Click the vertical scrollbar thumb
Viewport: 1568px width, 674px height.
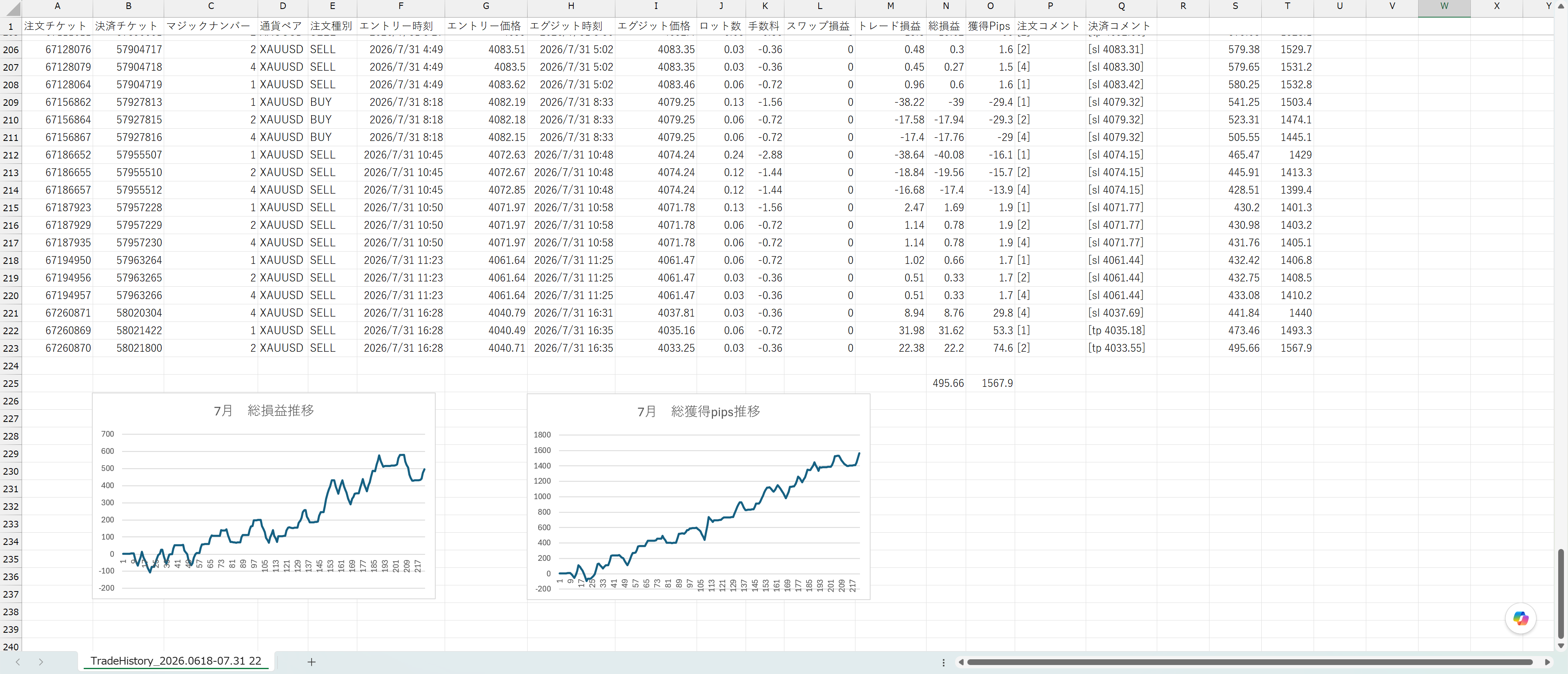pyautogui.click(x=1561, y=594)
